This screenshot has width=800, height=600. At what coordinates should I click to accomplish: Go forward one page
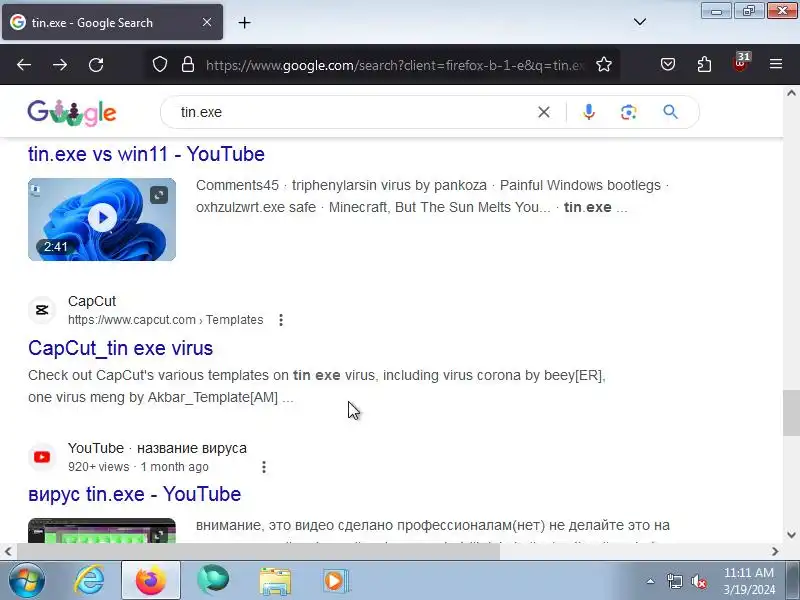[x=60, y=65]
